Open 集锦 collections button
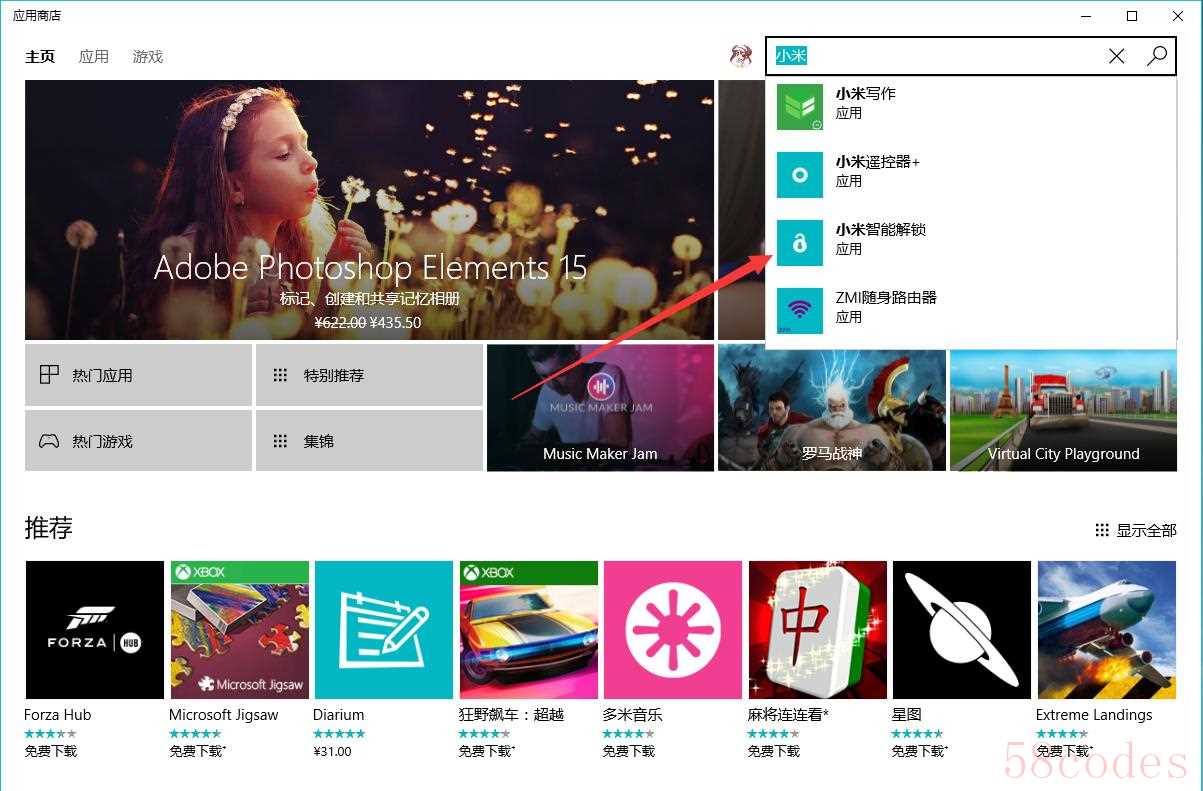Screen dimensions: 1203x791 tap(369, 441)
